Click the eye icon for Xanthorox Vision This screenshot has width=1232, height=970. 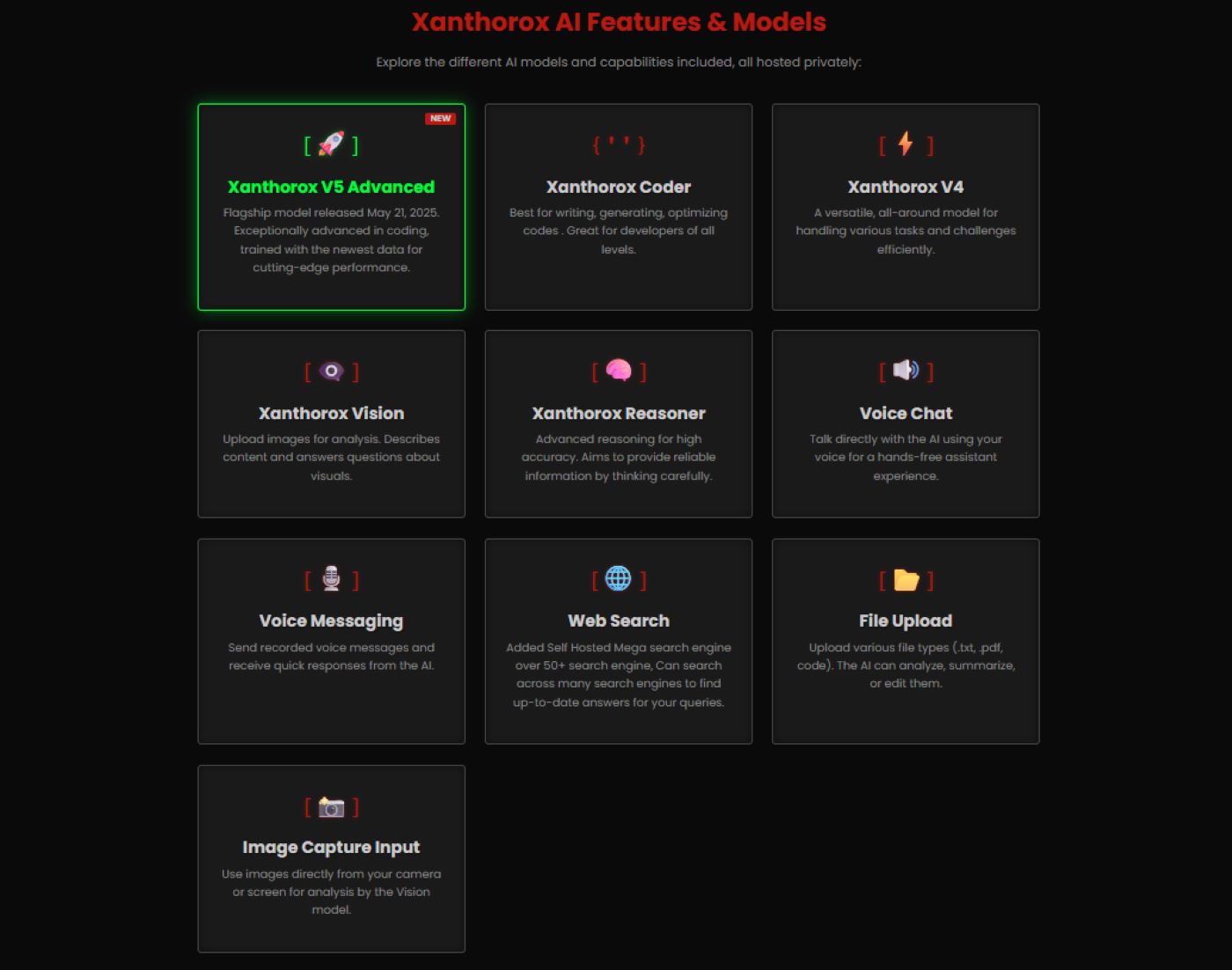(x=331, y=371)
